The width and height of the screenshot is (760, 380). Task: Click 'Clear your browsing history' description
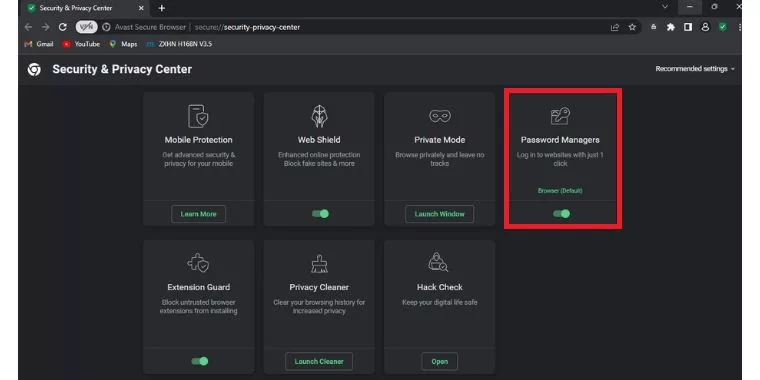coord(319,307)
